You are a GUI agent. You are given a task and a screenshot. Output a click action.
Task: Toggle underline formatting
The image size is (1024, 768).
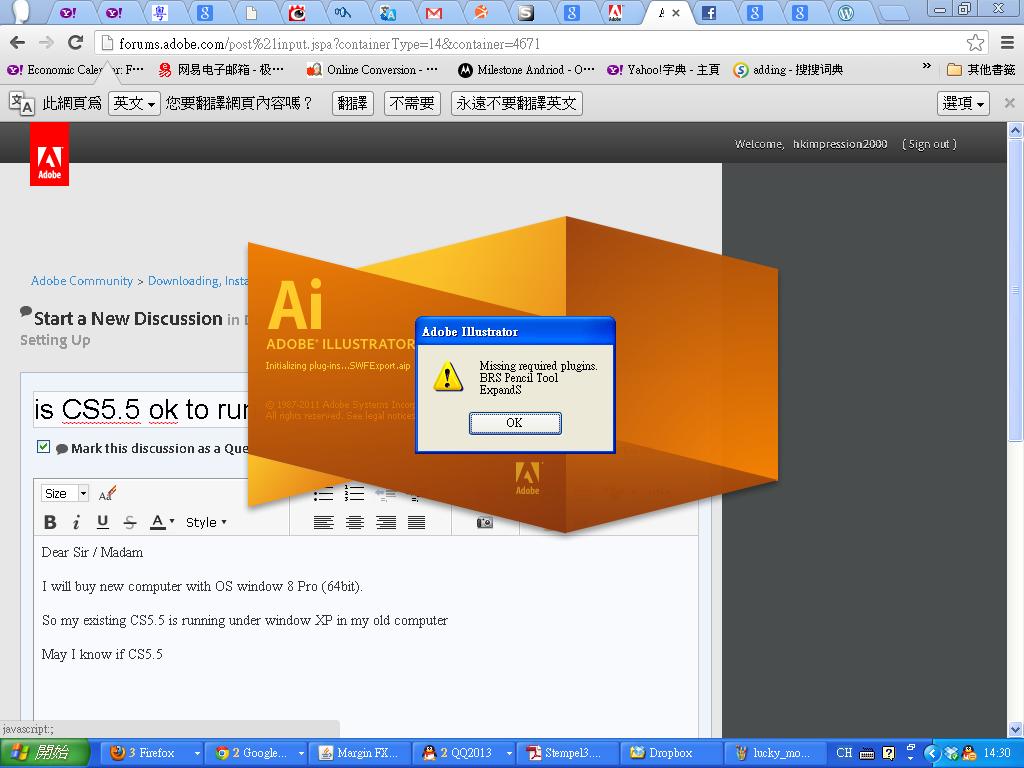pyautogui.click(x=103, y=521)
